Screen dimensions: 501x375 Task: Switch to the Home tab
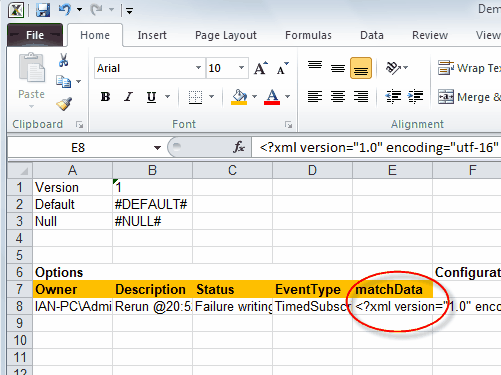(95, 35)
